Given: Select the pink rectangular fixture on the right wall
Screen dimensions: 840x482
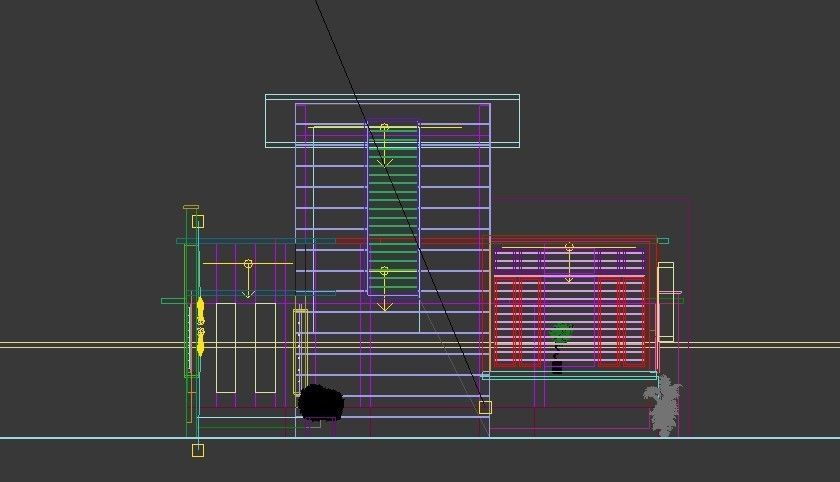Looking at the screenshot, I should point(665,302).
